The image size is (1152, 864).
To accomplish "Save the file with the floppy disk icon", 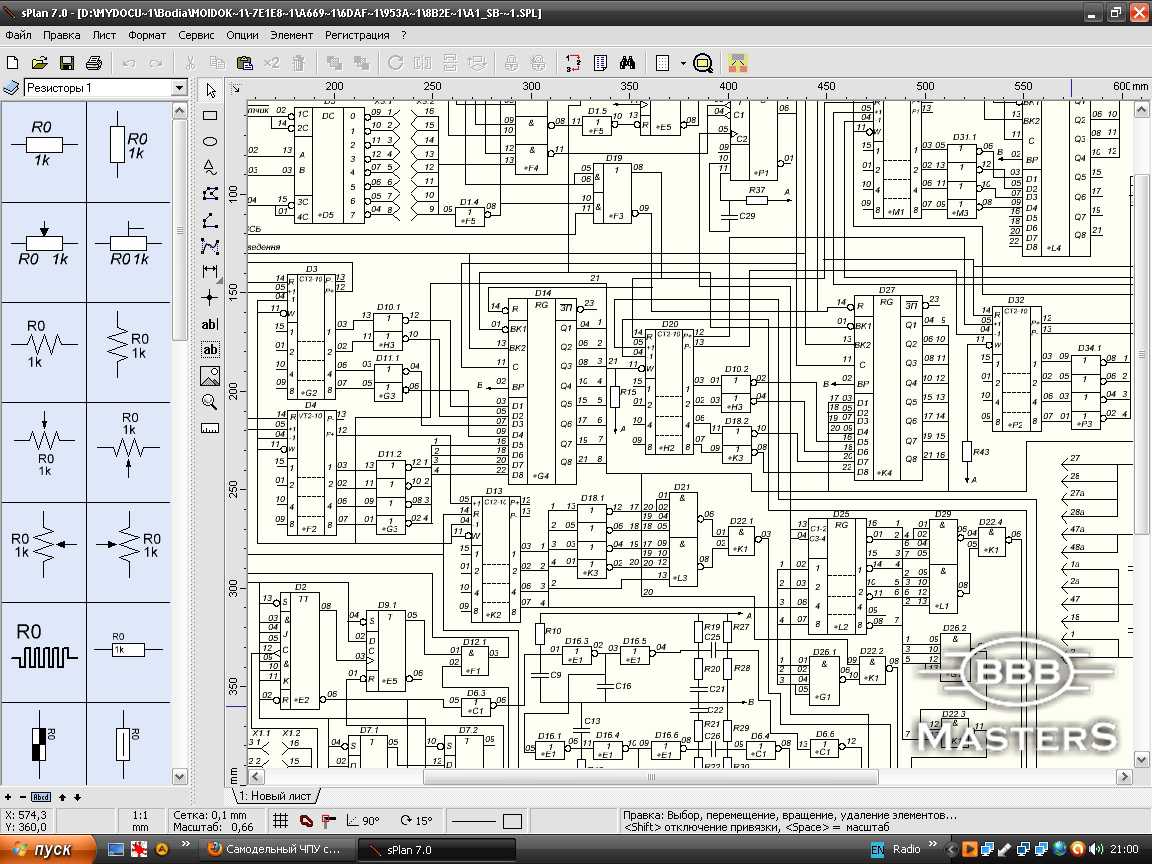I will coord(67,63).
